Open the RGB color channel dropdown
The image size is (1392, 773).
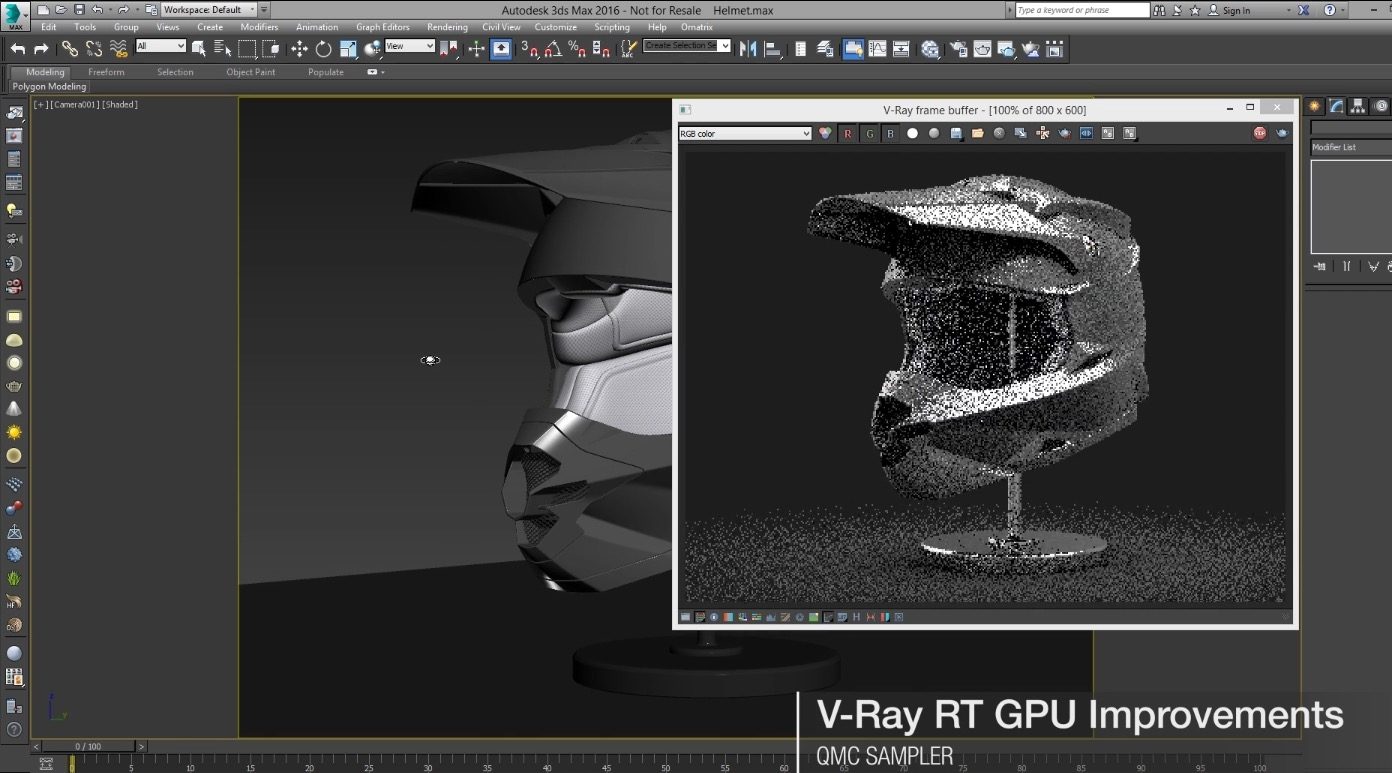745,133
